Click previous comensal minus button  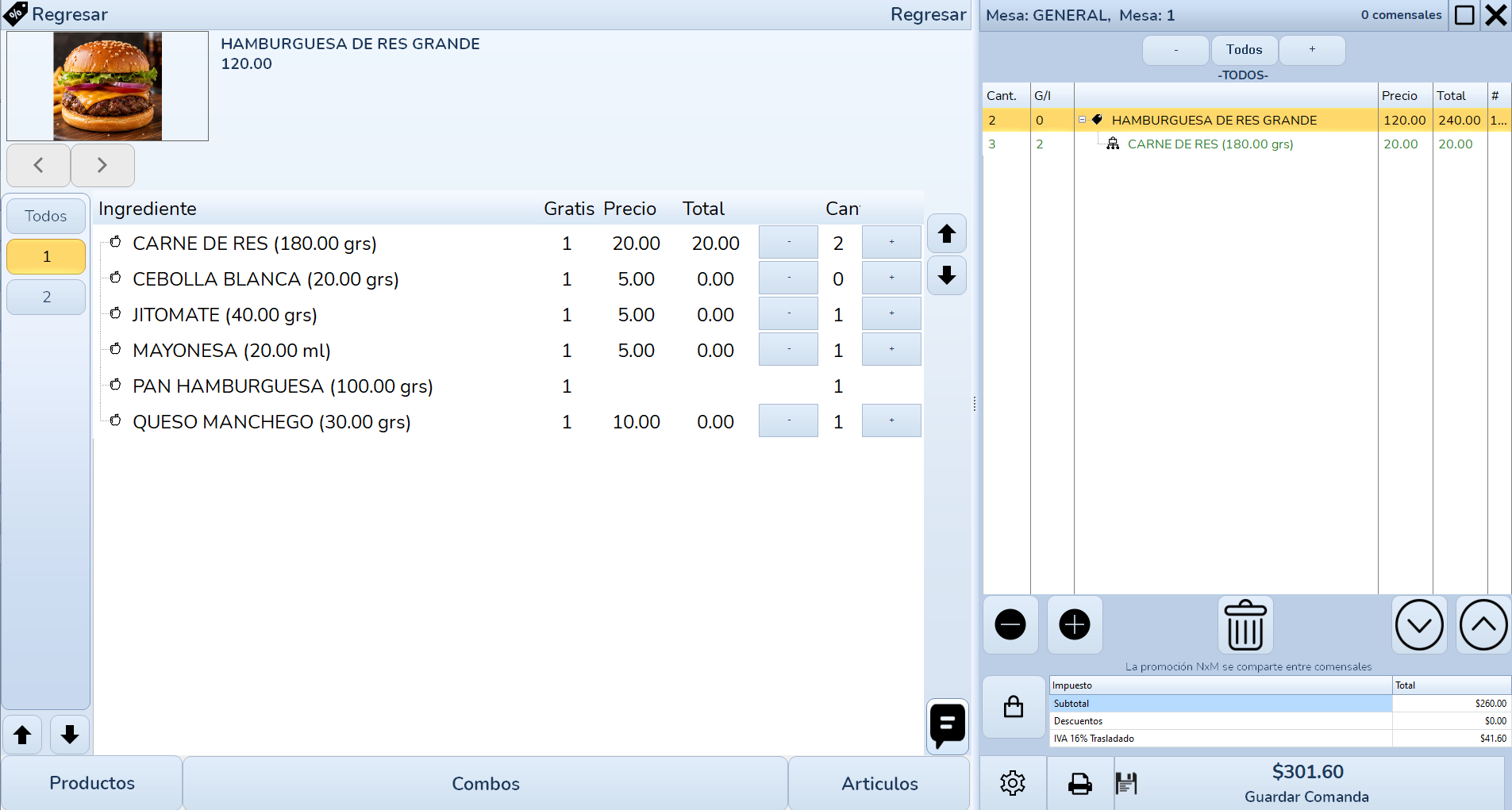click(x=1175, y=50)
